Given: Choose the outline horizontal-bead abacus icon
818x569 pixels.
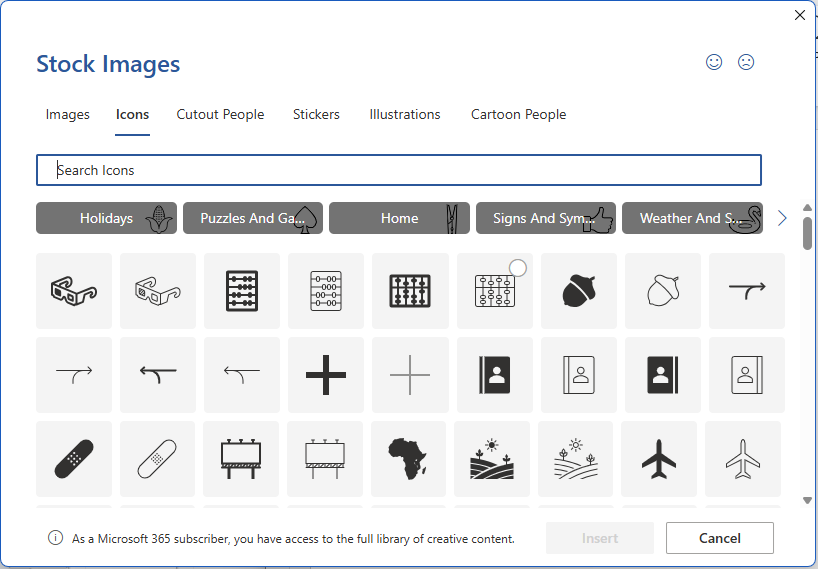Looking at the screenshot, I should (x=326, y=290).
